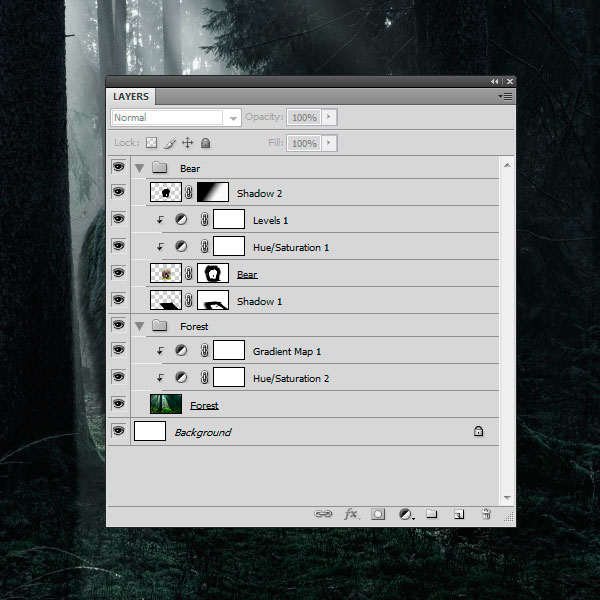The image size is (600, 600).
Task: Select the Shadow 2 gradient mask thumbnail
Action: (x=213, y=192)
